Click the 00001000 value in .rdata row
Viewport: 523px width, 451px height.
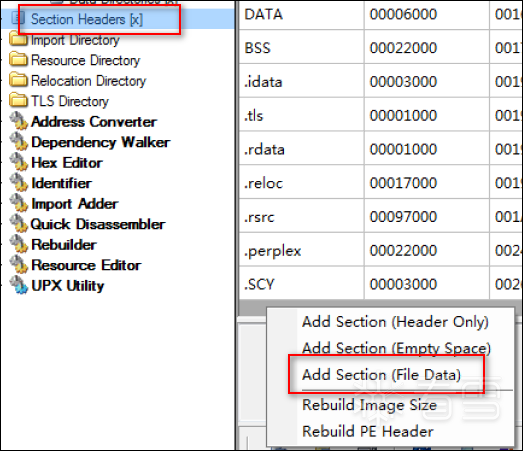pos(403,149)
